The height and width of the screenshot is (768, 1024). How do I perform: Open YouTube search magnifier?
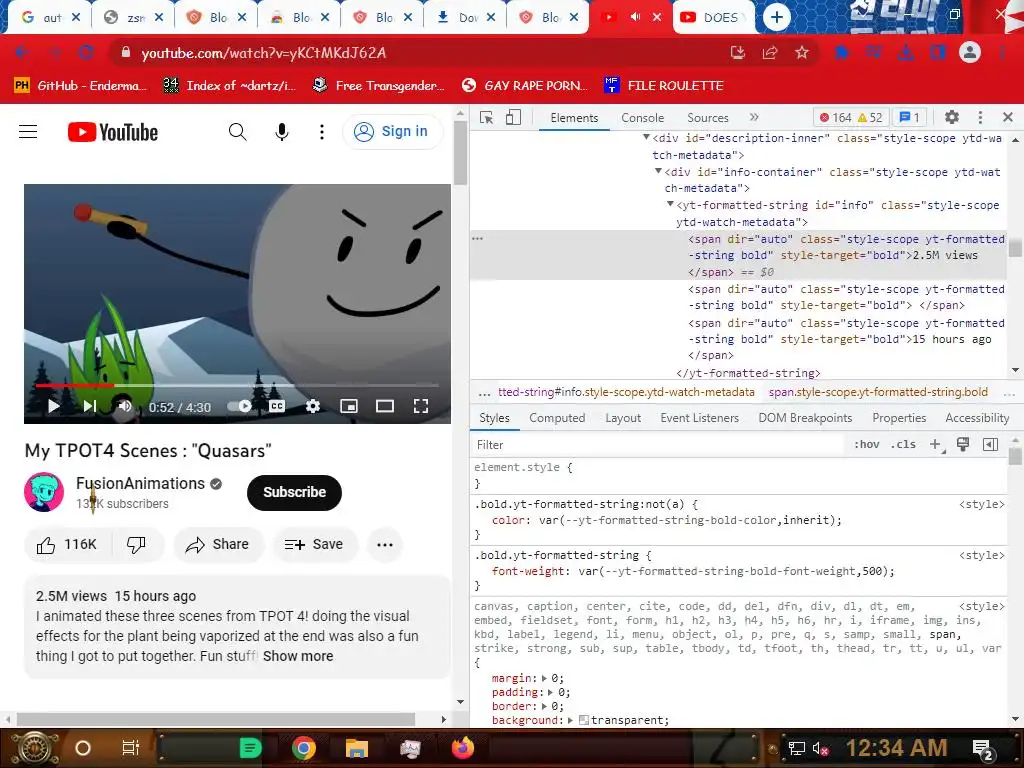click(x=238, y=132)
